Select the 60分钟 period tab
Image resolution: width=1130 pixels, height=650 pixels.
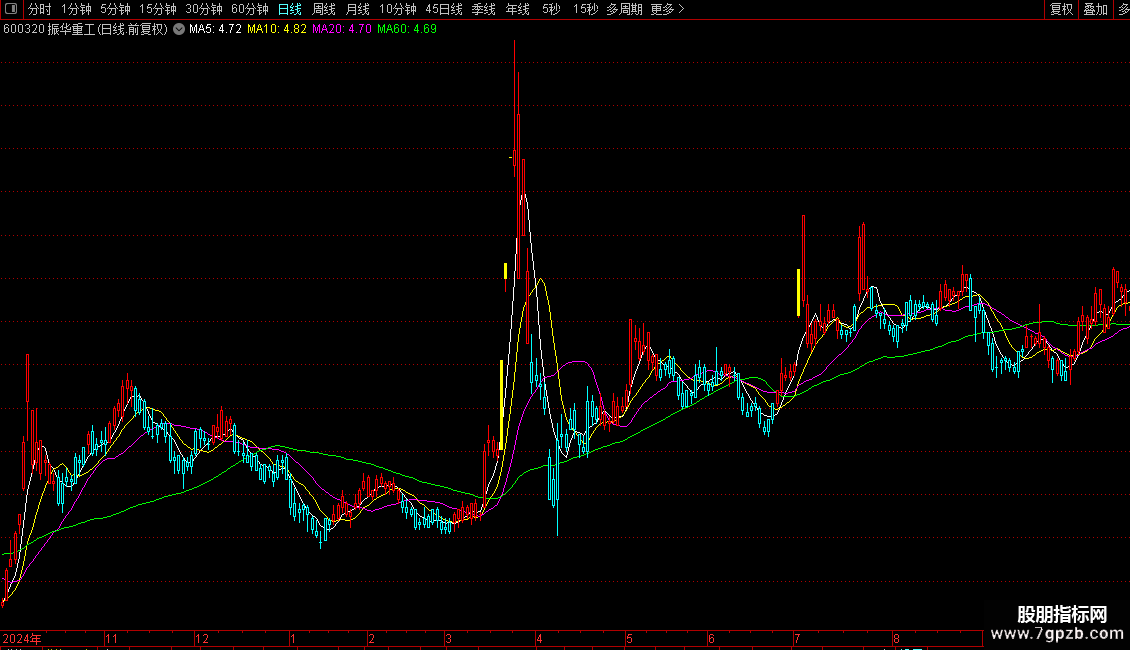coord(250,9)
